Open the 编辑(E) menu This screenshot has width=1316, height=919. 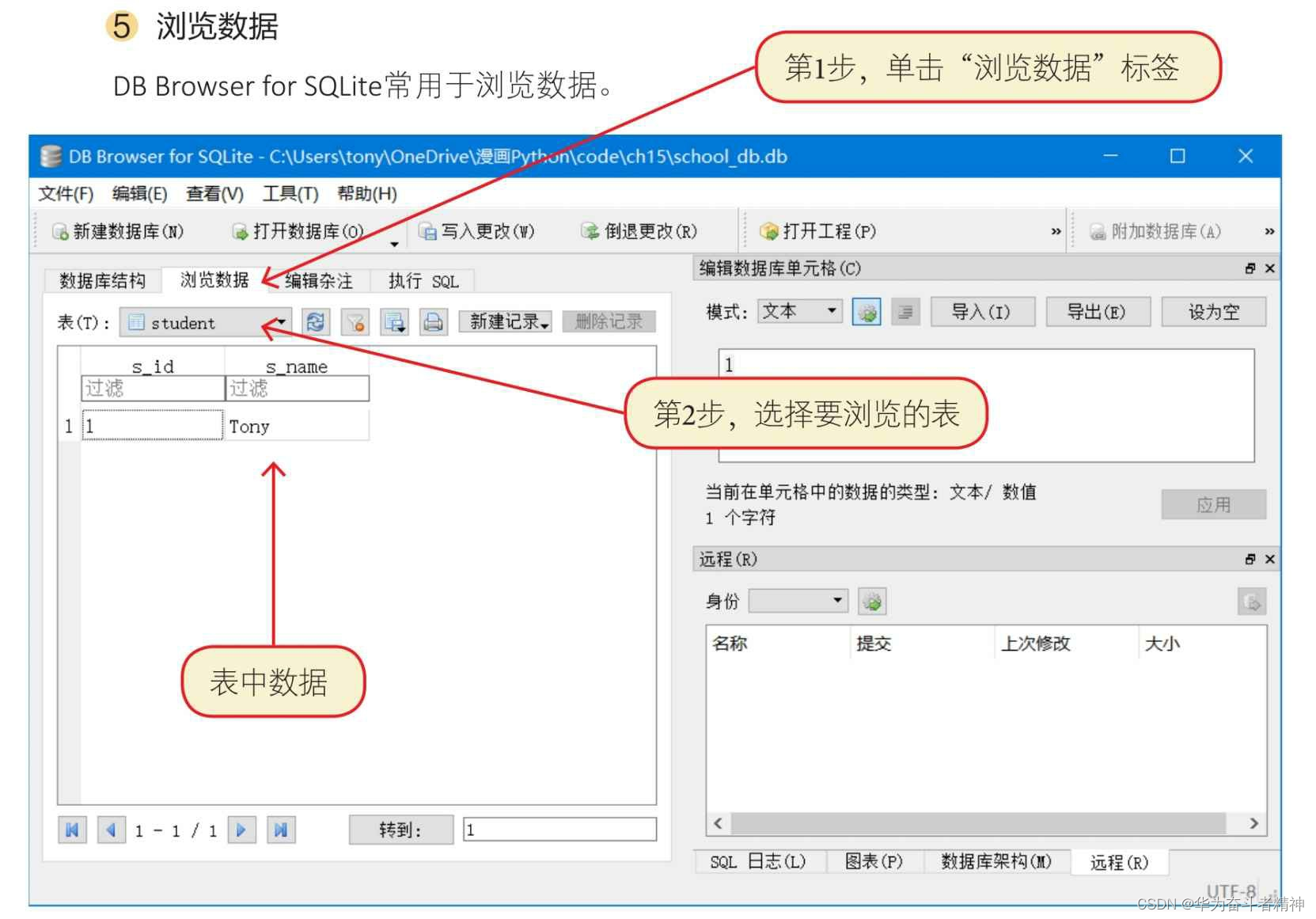[139, 194]
